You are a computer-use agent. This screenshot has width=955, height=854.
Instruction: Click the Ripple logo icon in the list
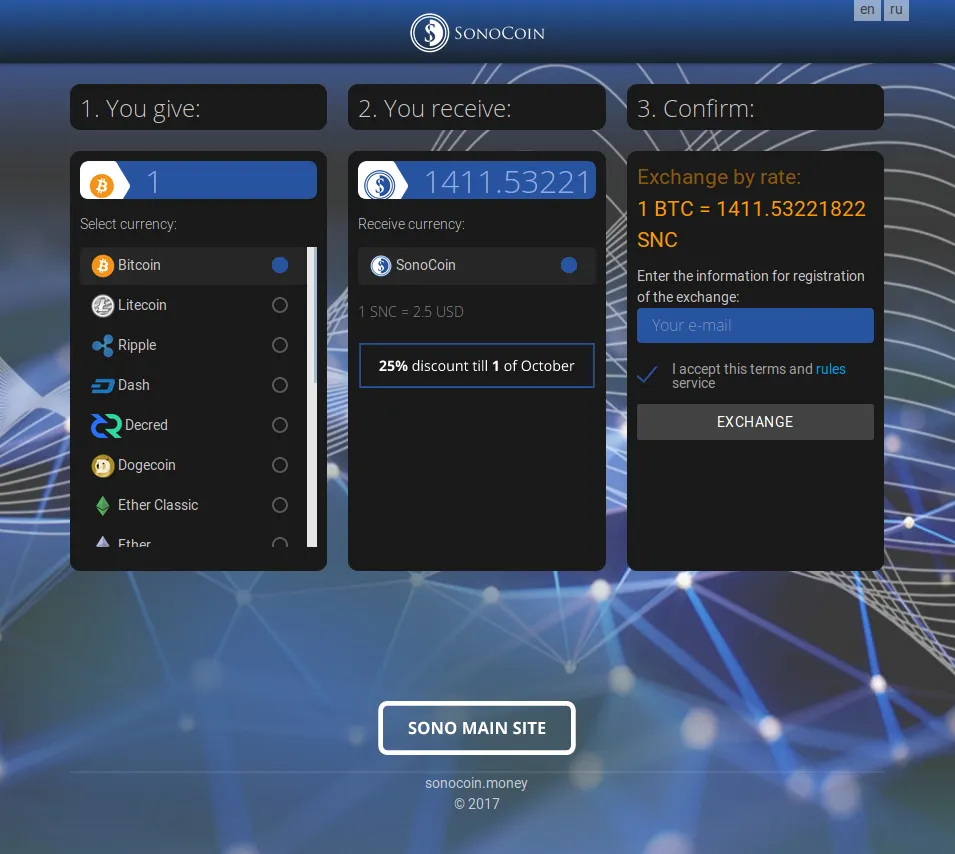click(102, 345)
